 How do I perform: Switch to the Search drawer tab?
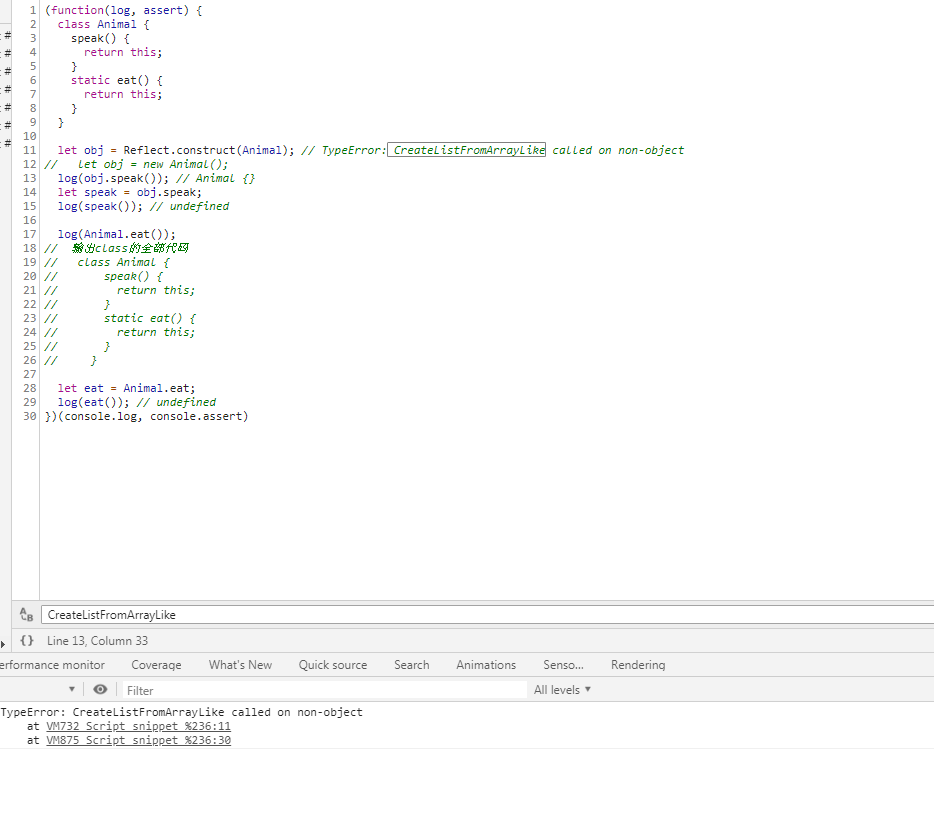click(412, 665)
